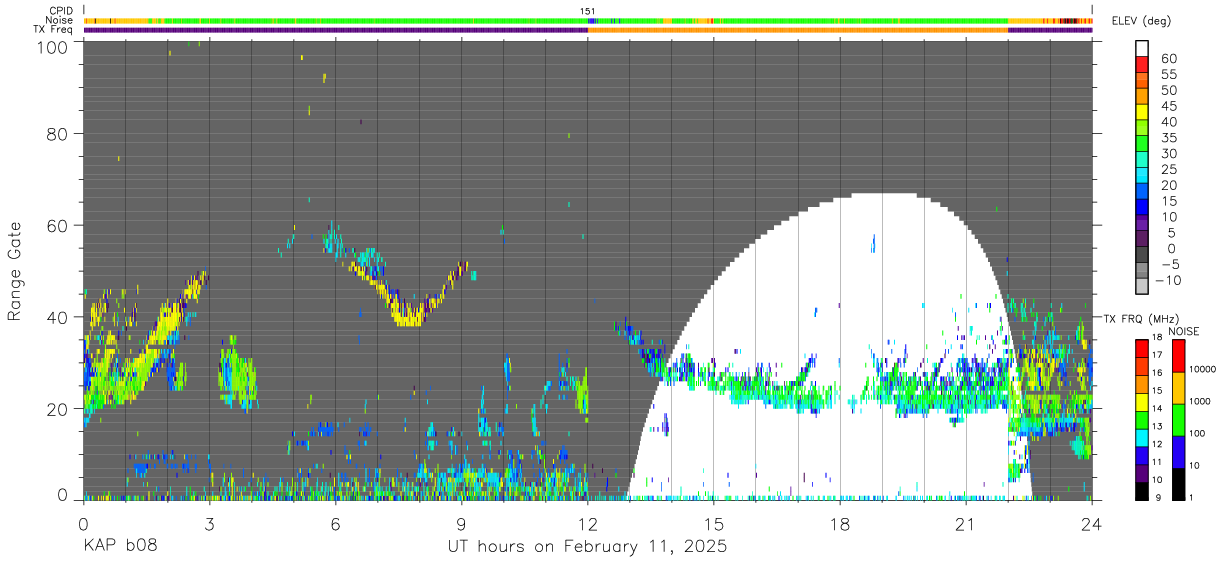Click the 45 tick on the elevation scale
This screenshot has width=1228, height=567.
point(1167,107)
